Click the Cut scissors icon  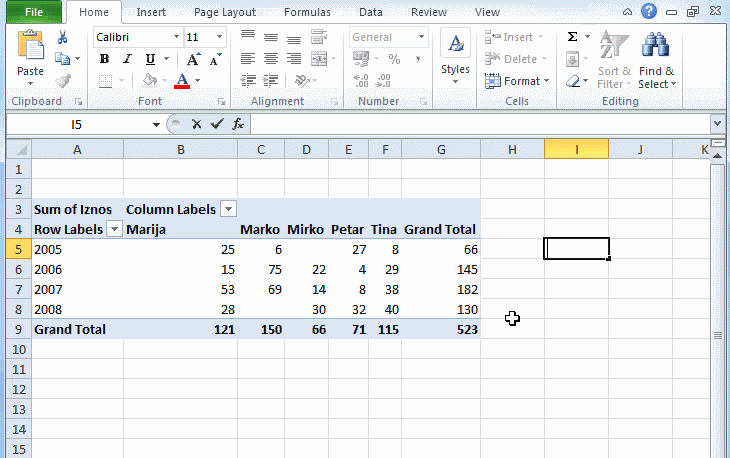[62, 38]
